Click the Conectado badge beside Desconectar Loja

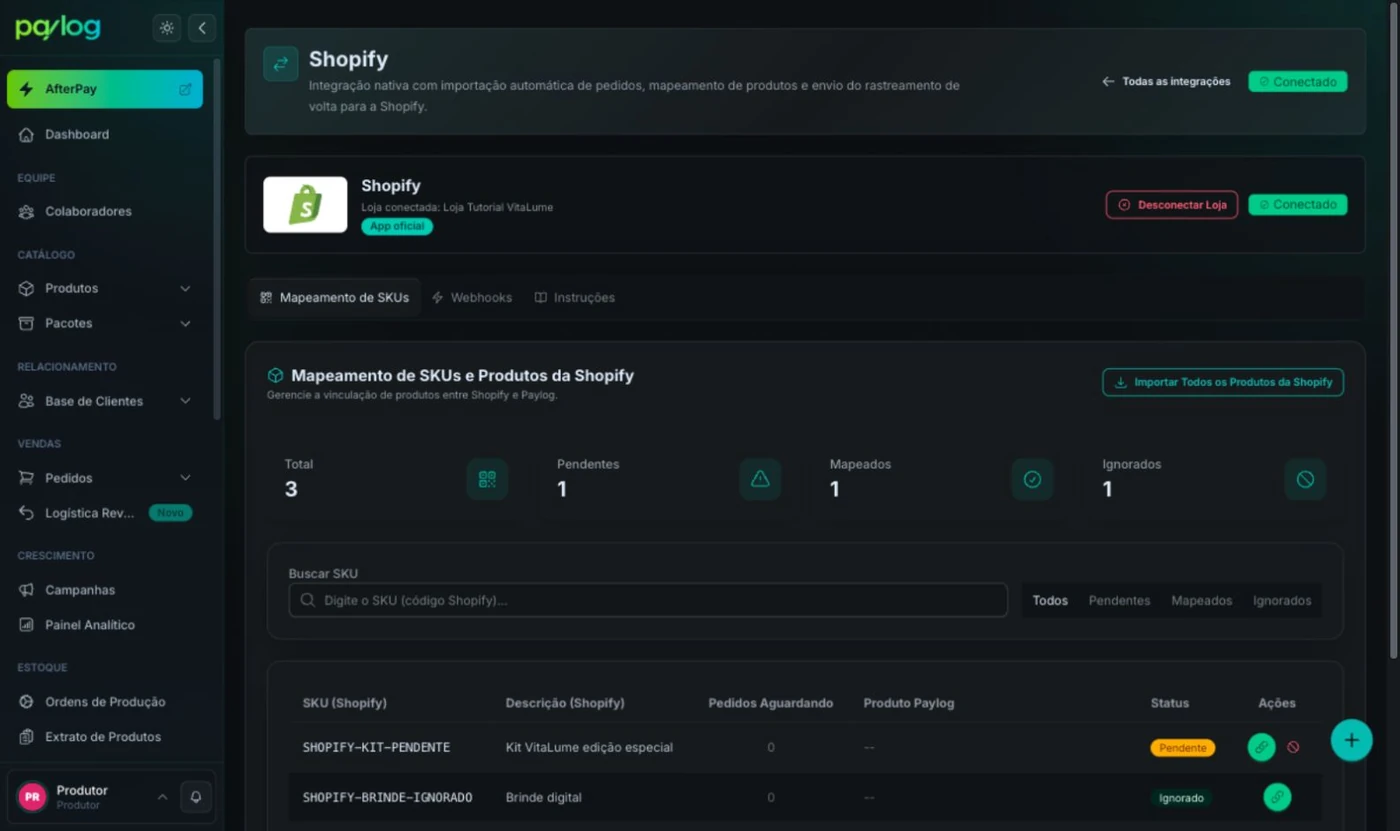coord(1297,204)
